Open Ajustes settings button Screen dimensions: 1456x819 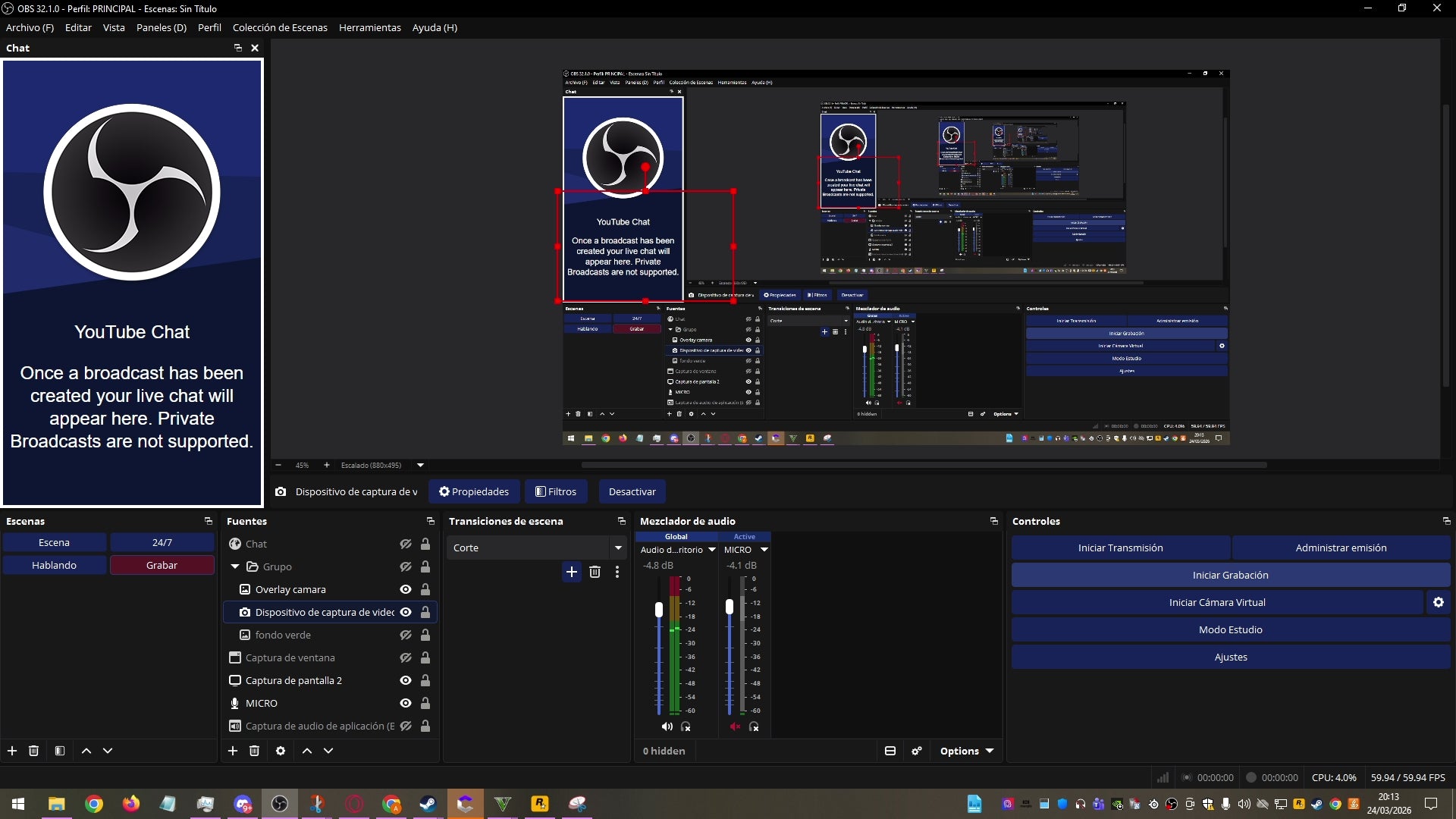pos(1230,657)
